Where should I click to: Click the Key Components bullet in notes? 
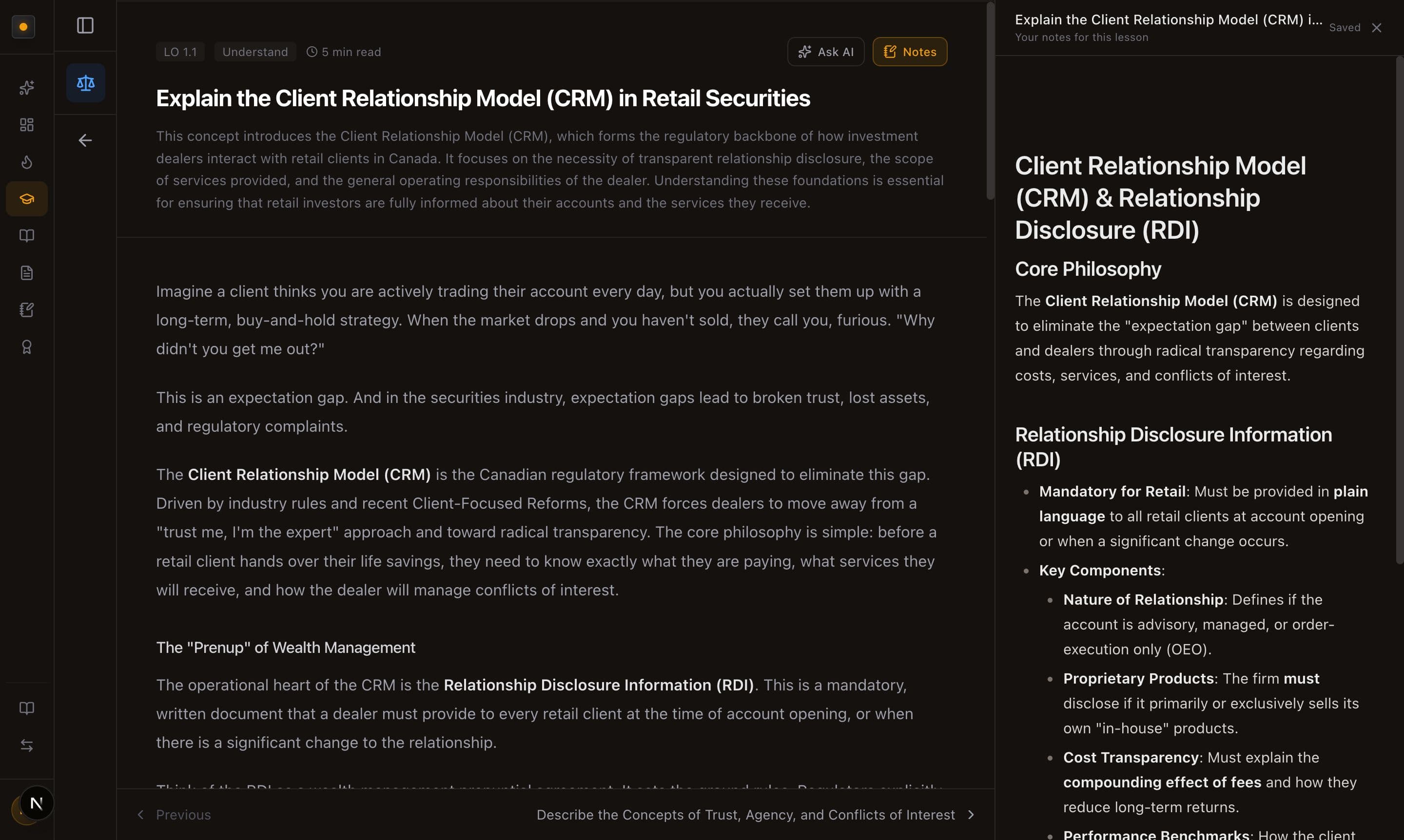point(1102,570)
